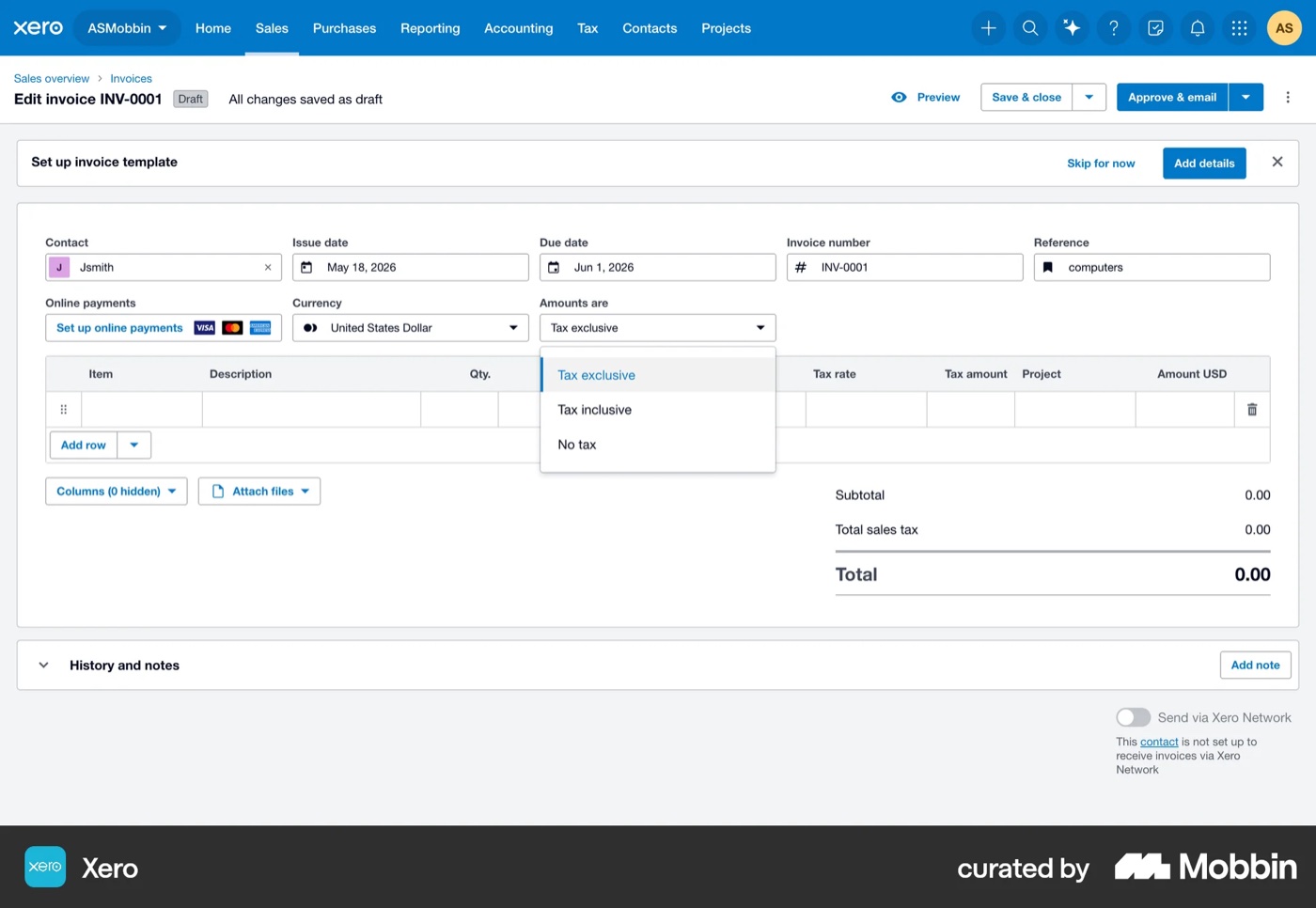Open the Attach files dropdown
1316x908 pixels.
(x=259, y=492)
